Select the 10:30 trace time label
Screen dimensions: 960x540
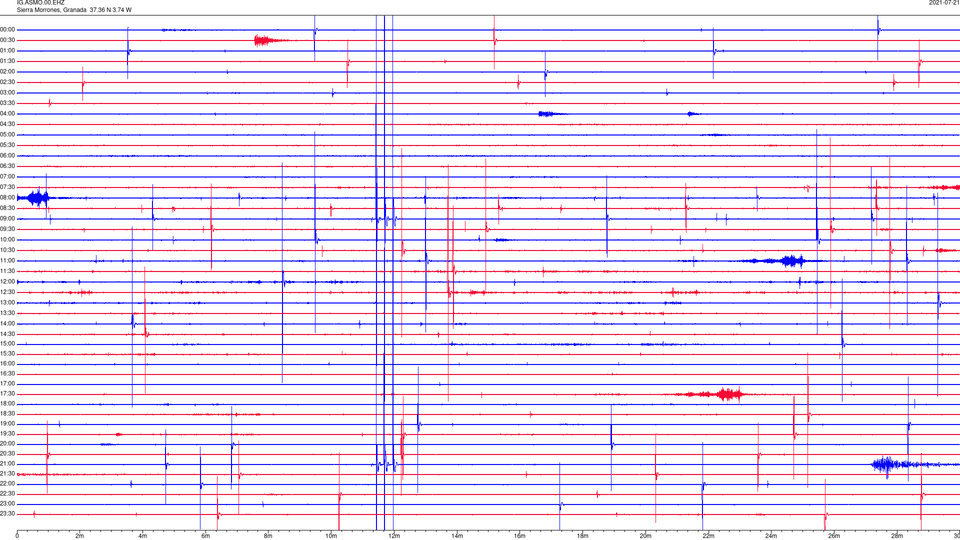[8, 250]
